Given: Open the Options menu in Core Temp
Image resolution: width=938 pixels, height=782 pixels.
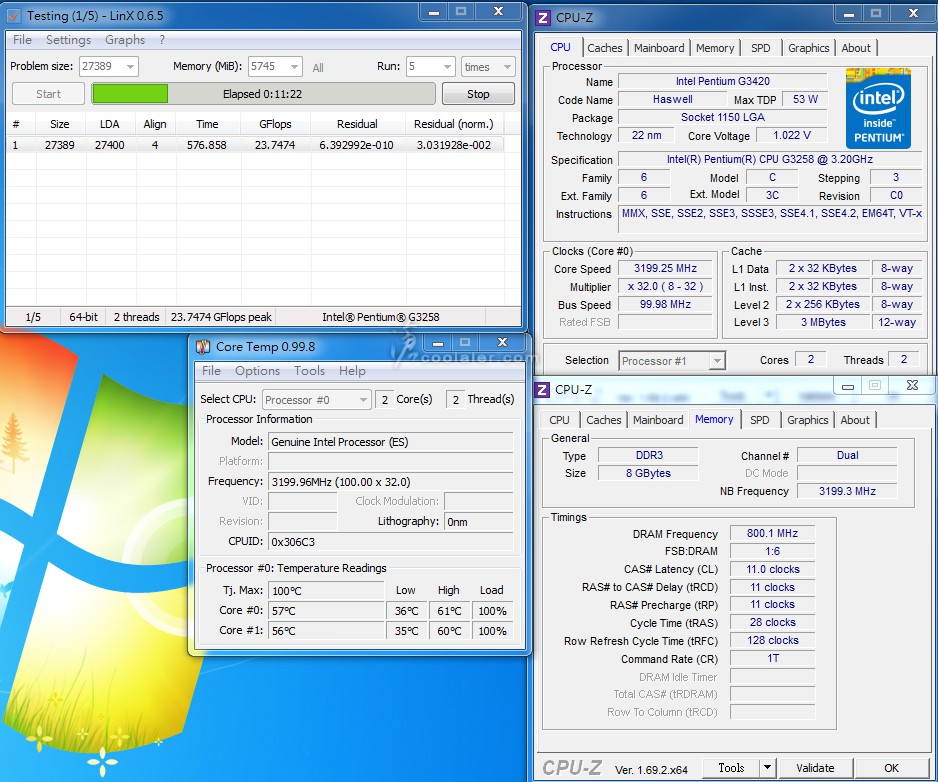Looking at the screenshot, I should 257,371.
